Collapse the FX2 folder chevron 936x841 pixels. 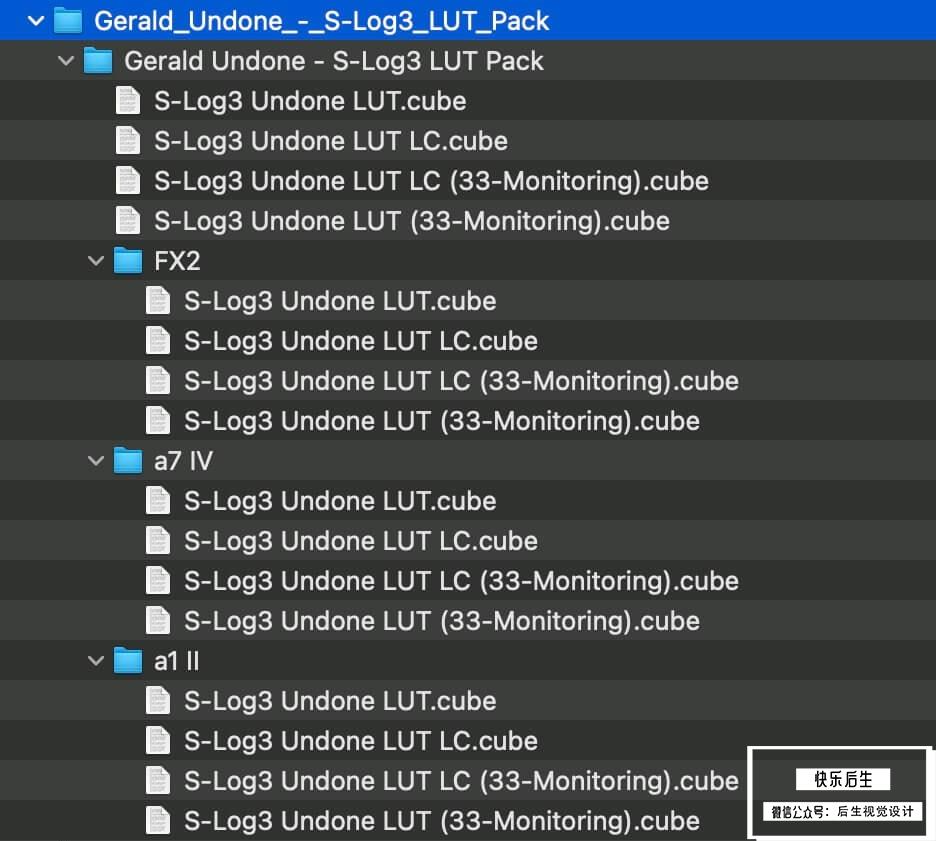96,261
